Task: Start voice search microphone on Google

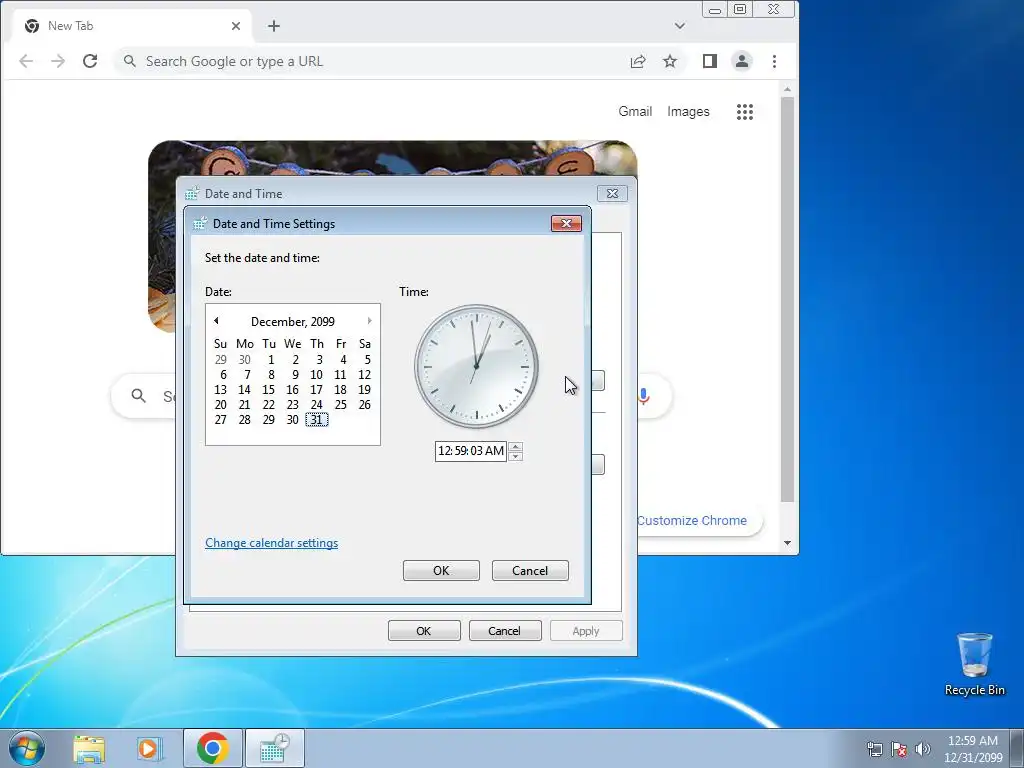Action: 644,396
